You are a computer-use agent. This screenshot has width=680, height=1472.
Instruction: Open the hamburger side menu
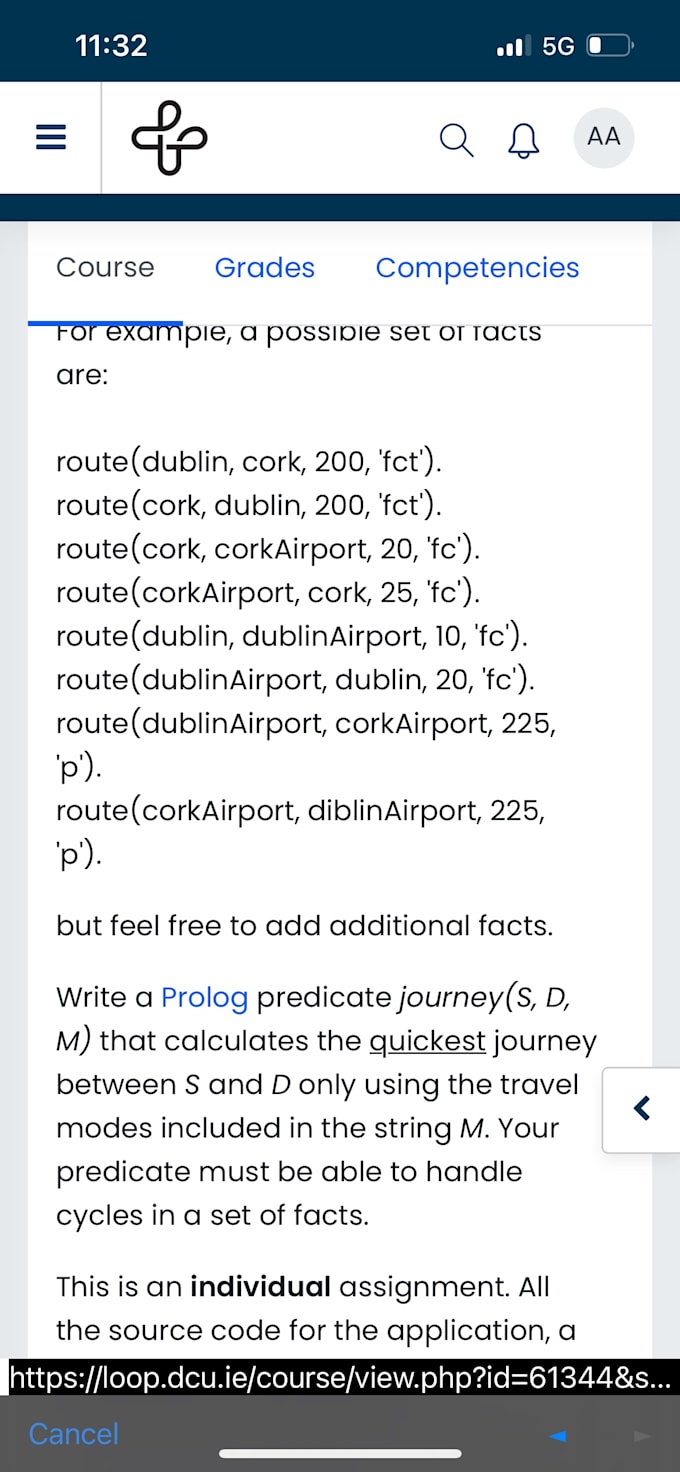pyautogui.click(x=51, y=138)
